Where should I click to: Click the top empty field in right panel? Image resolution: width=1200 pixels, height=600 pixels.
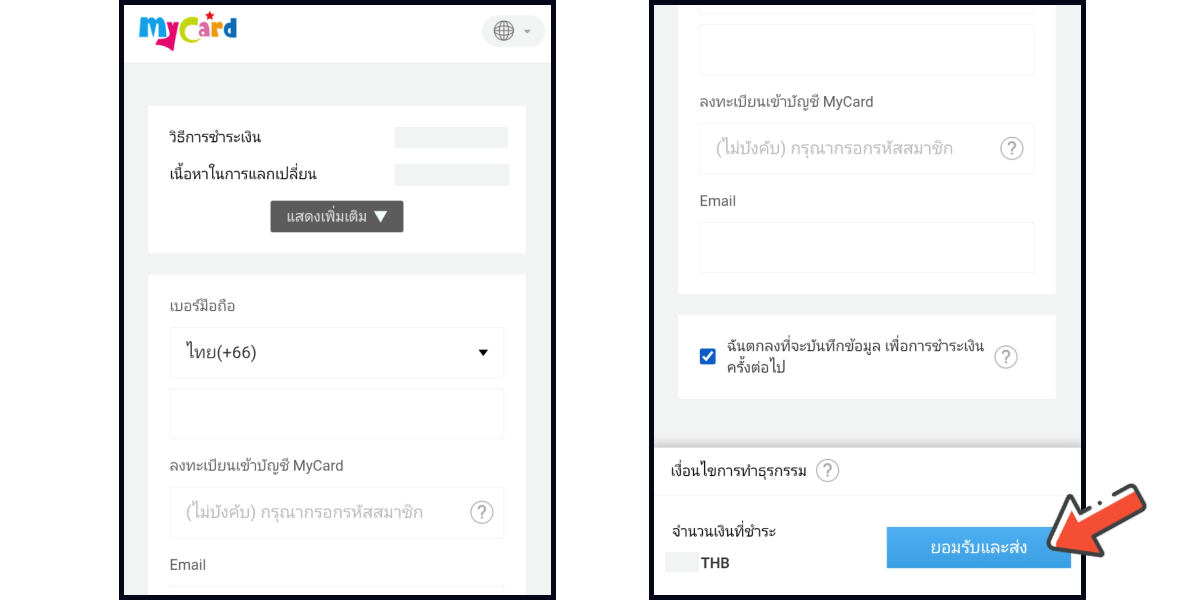[x=866, y=49]
